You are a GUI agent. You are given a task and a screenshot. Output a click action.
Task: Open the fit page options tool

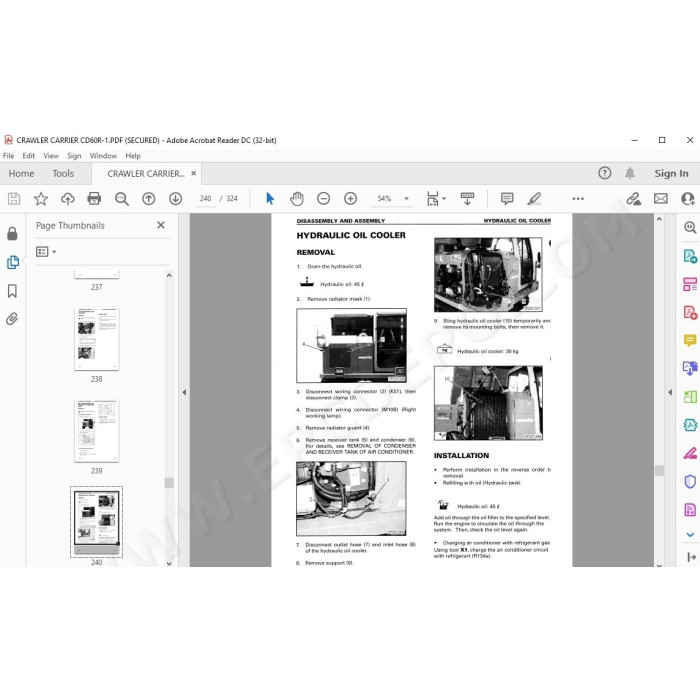click(436, 199)
